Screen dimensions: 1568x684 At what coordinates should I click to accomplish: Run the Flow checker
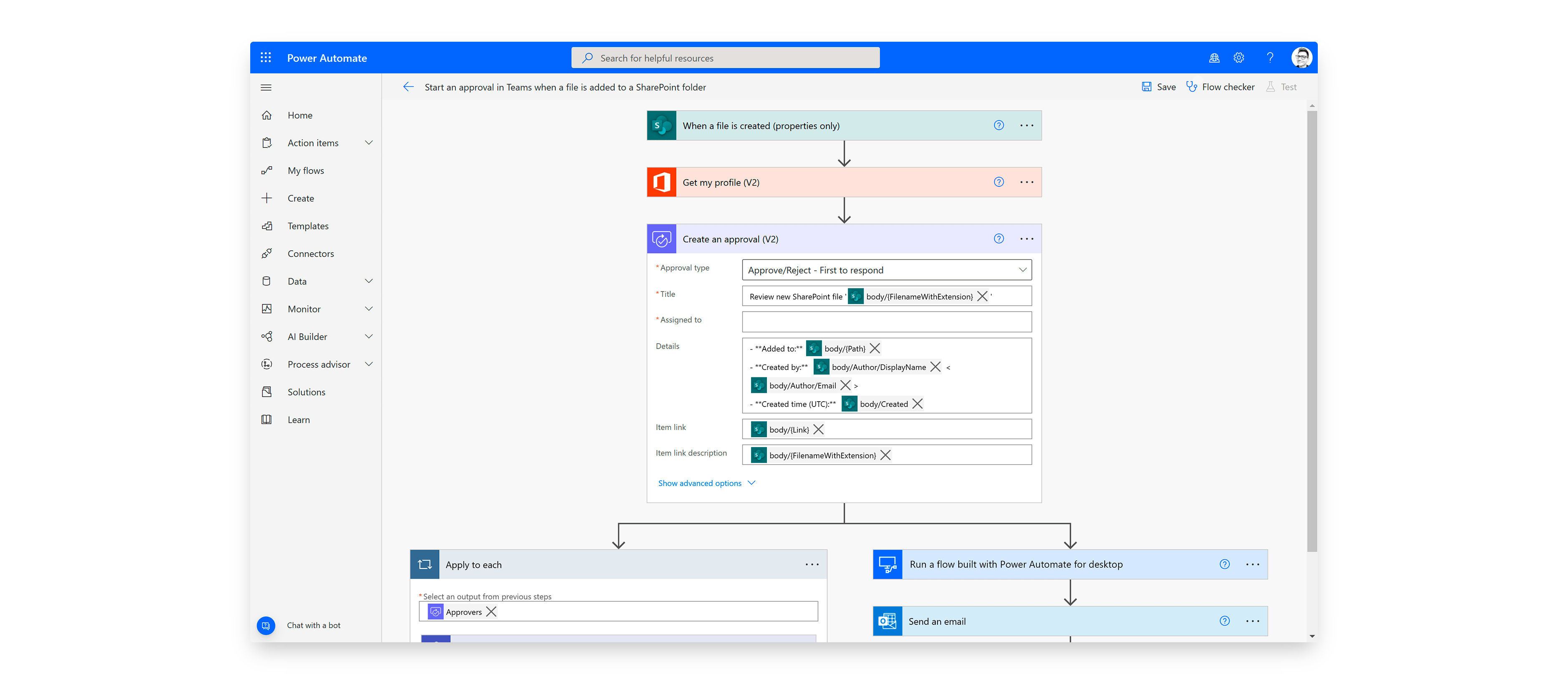[1220, 87]
